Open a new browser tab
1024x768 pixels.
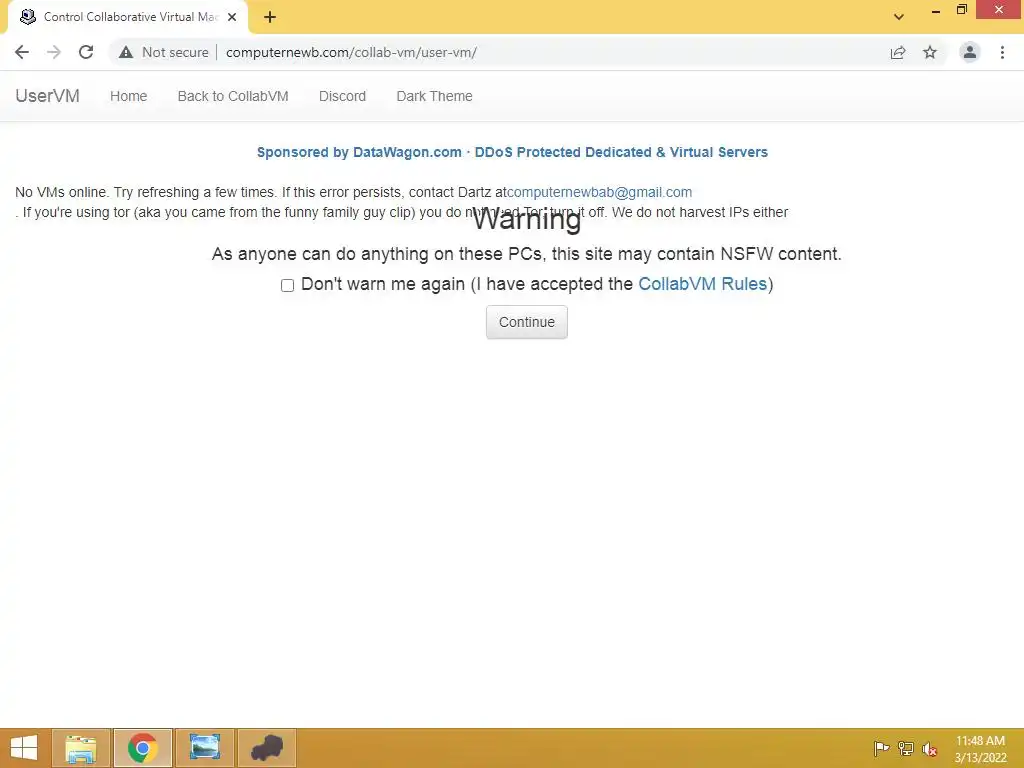point(270,17)
